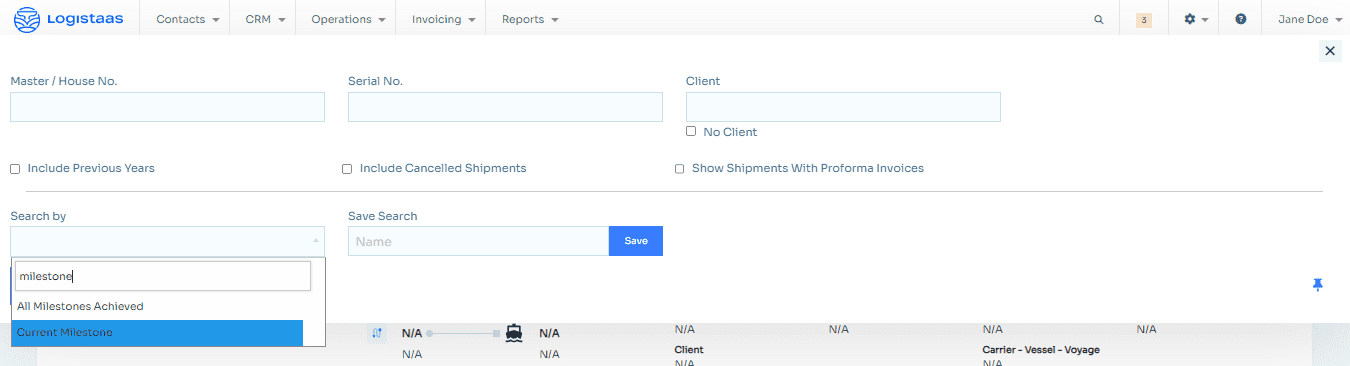Click the swap arrows icon near N/A
1350x366 pixels.
click(x=377, y=333)
